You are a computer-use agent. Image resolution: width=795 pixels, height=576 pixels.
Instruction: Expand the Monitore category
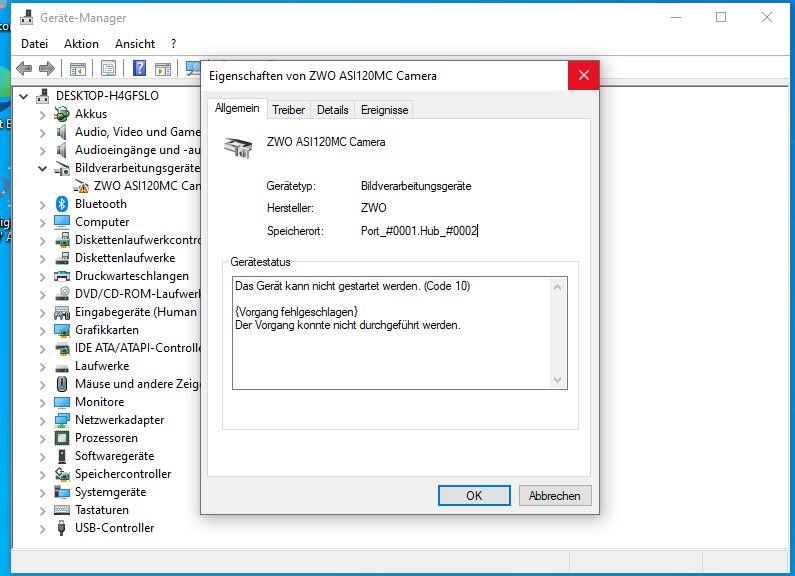tap(43, 403)
